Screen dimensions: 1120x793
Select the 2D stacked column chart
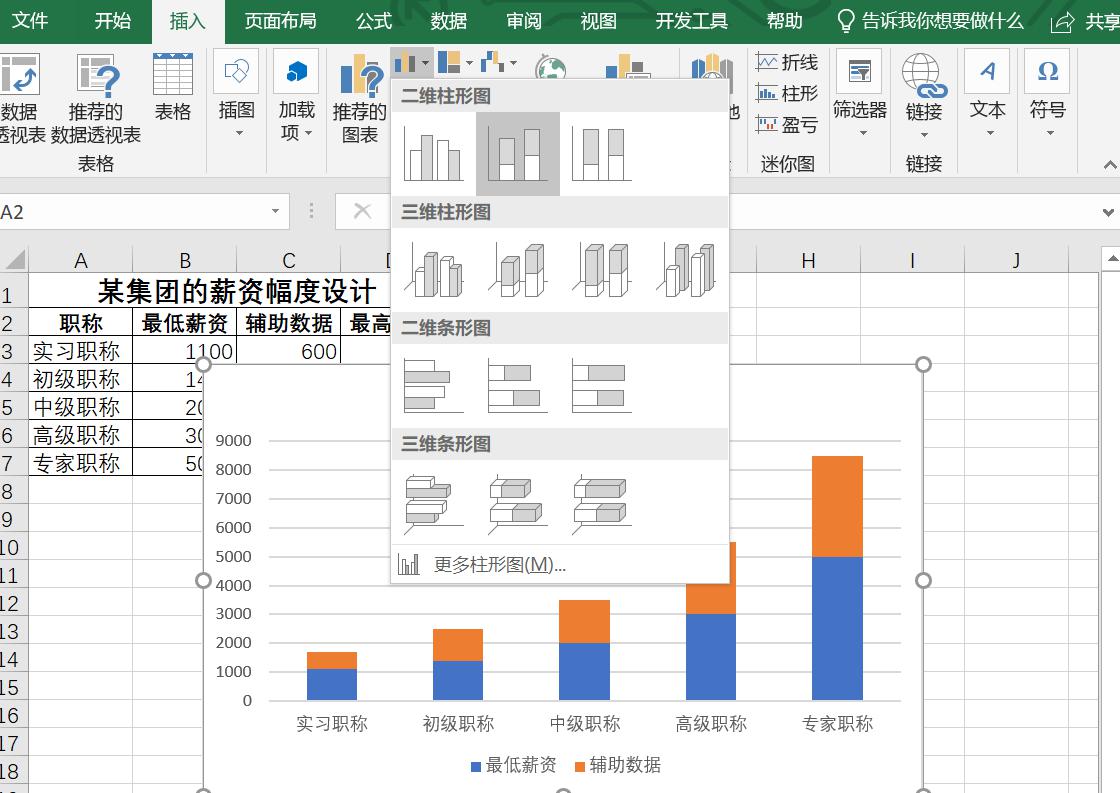click(x=518, y=154)
